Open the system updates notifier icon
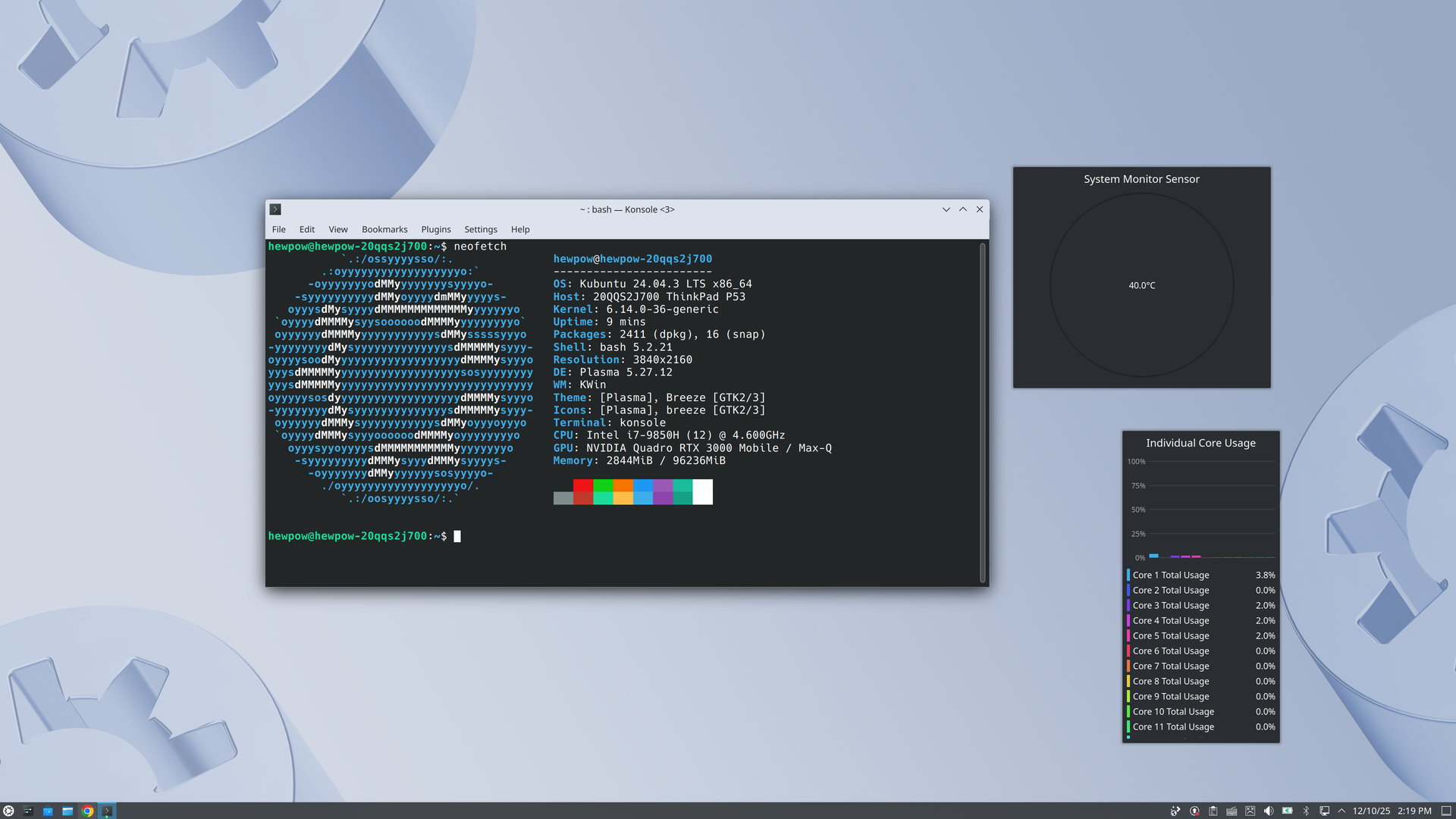Viewport: 1456px width, 819px height. coord(1194,811)
